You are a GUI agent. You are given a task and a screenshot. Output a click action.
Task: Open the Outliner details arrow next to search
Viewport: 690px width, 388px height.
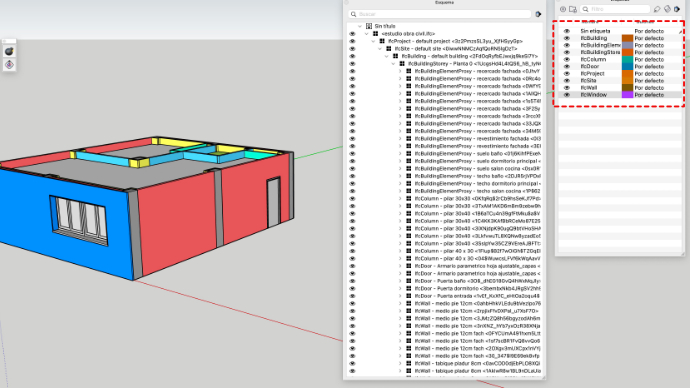tap(538, 14)
